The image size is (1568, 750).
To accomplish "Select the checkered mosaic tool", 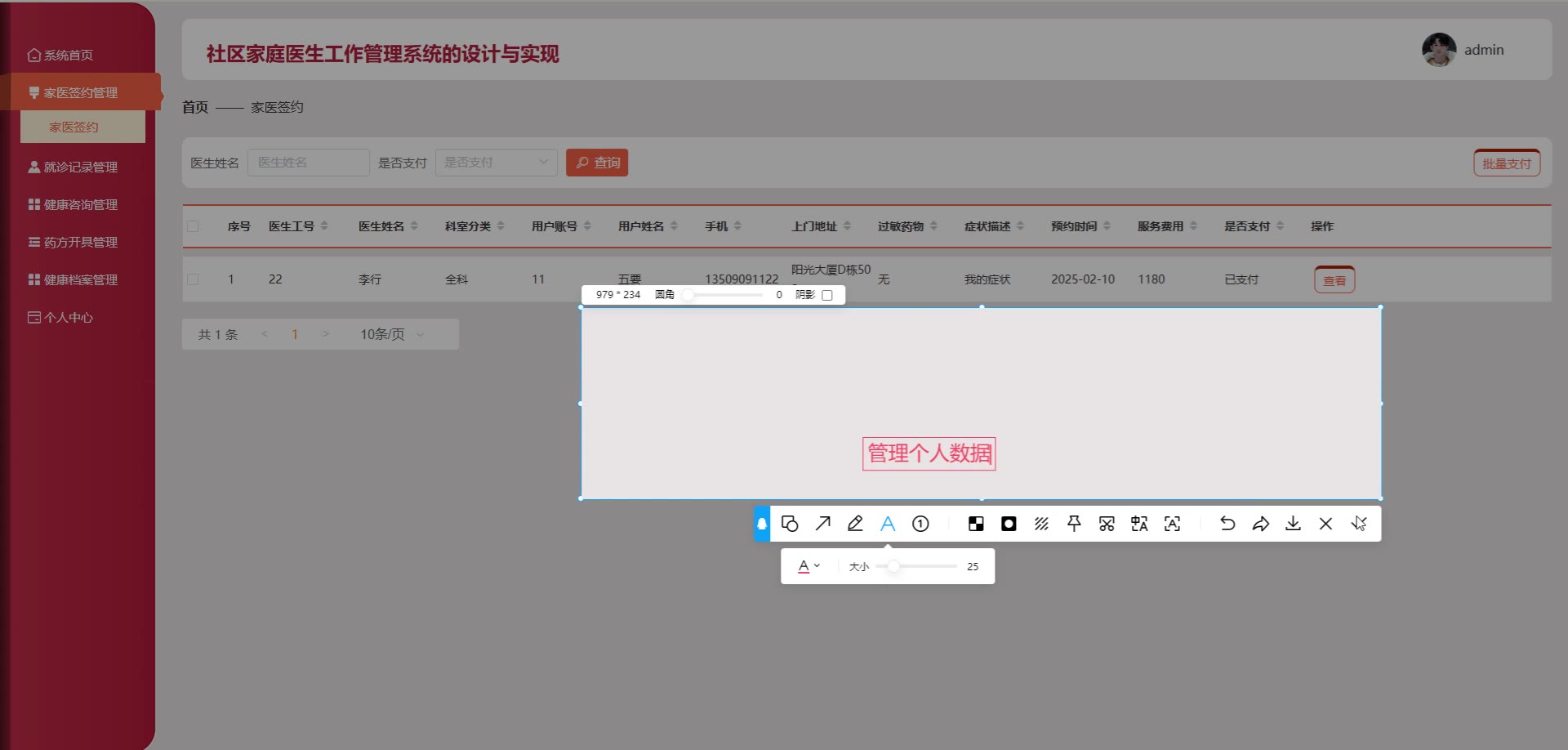I will [976, 524].
